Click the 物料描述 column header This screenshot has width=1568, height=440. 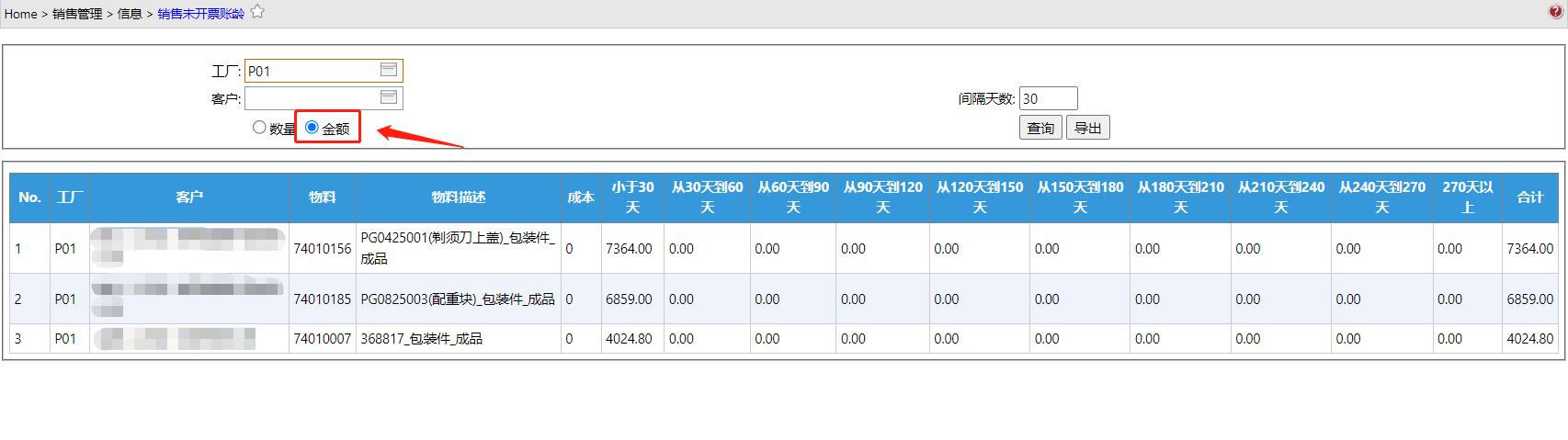458,197
